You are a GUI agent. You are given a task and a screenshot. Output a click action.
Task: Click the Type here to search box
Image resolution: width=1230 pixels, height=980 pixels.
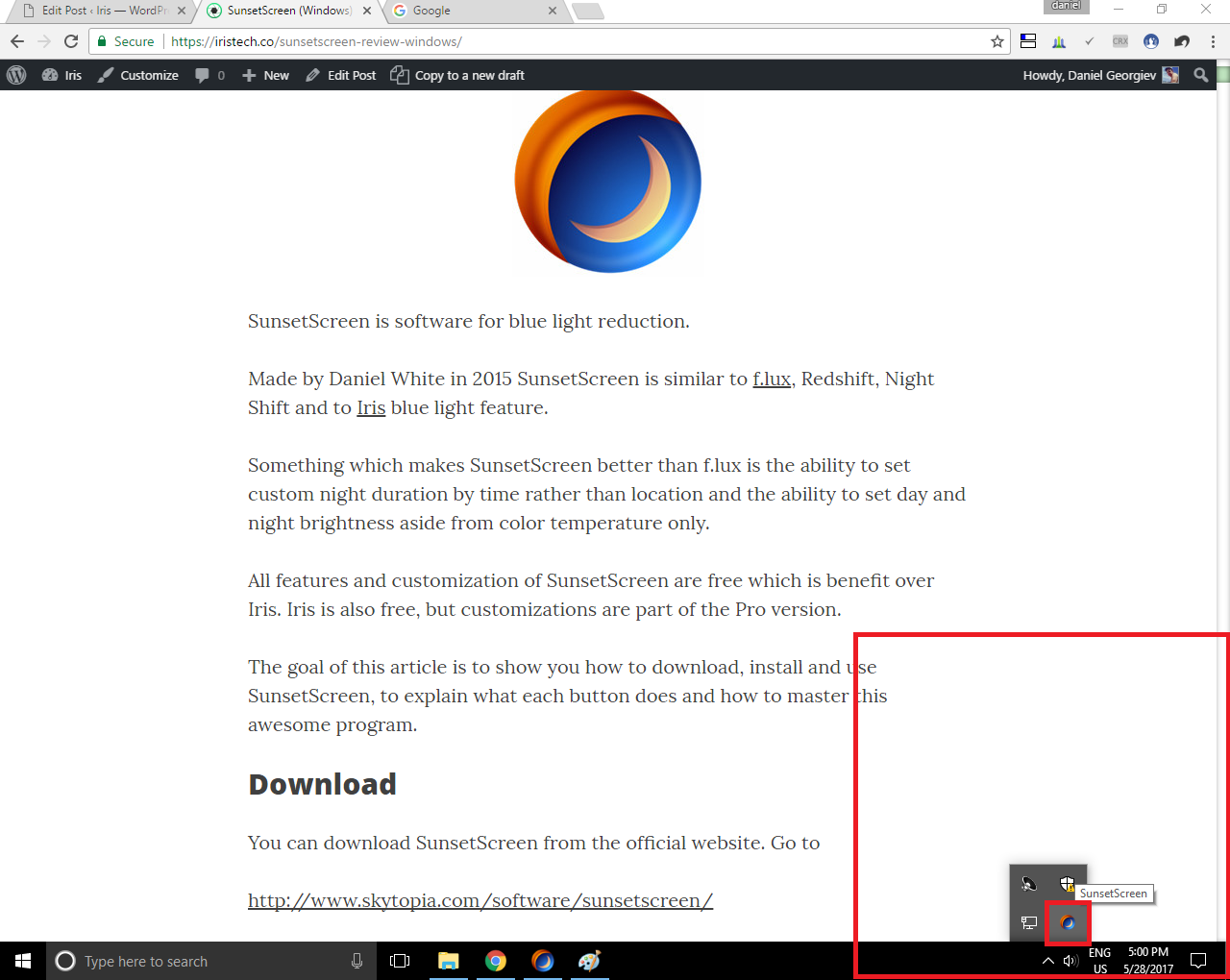(x=211, y=961)
